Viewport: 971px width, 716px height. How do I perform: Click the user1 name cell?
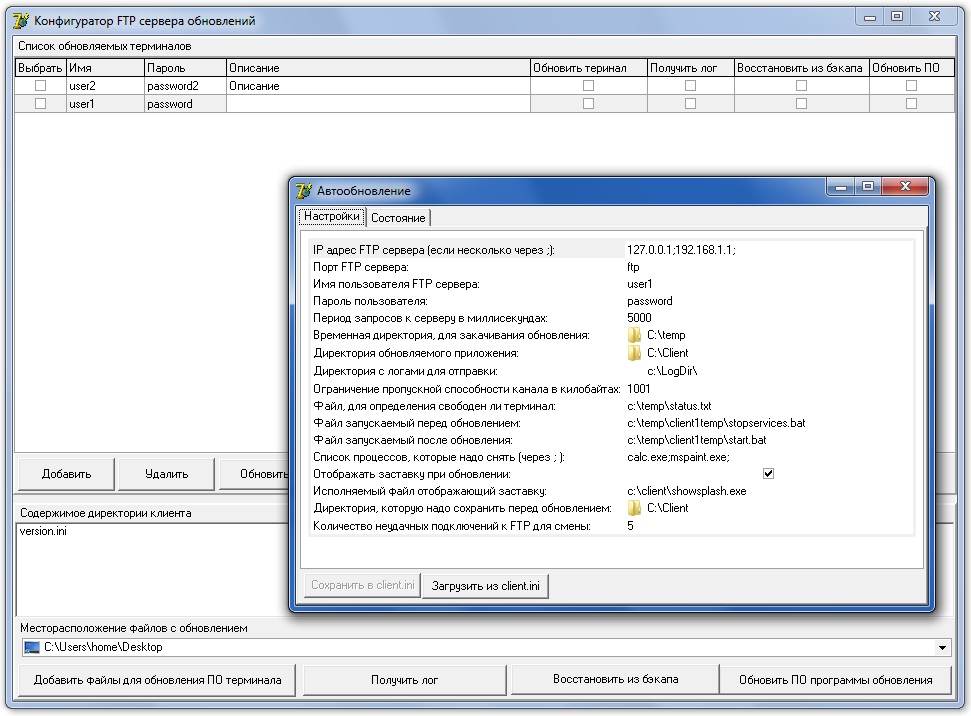tap(105, 103)
